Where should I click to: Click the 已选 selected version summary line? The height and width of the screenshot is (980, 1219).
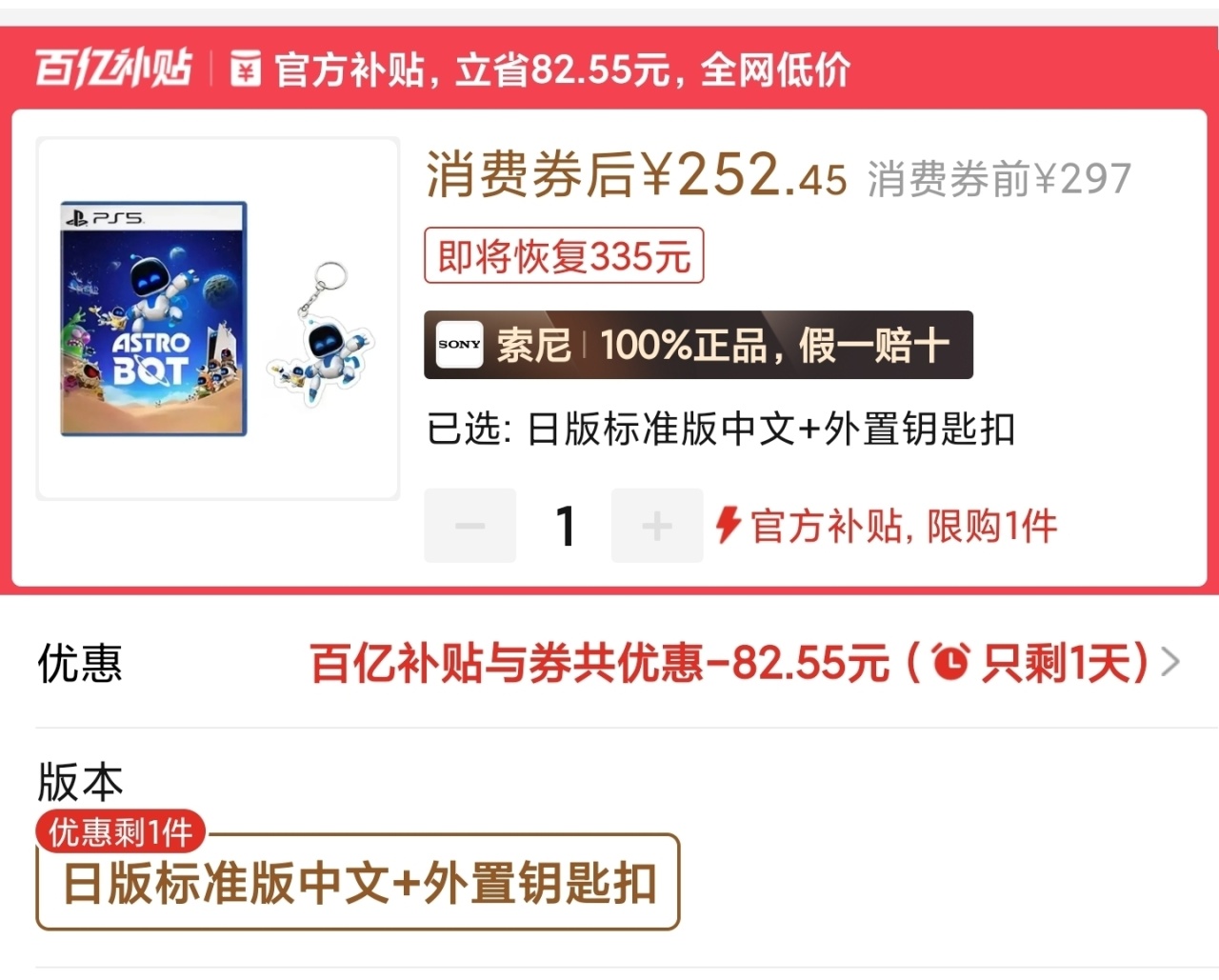721,429
